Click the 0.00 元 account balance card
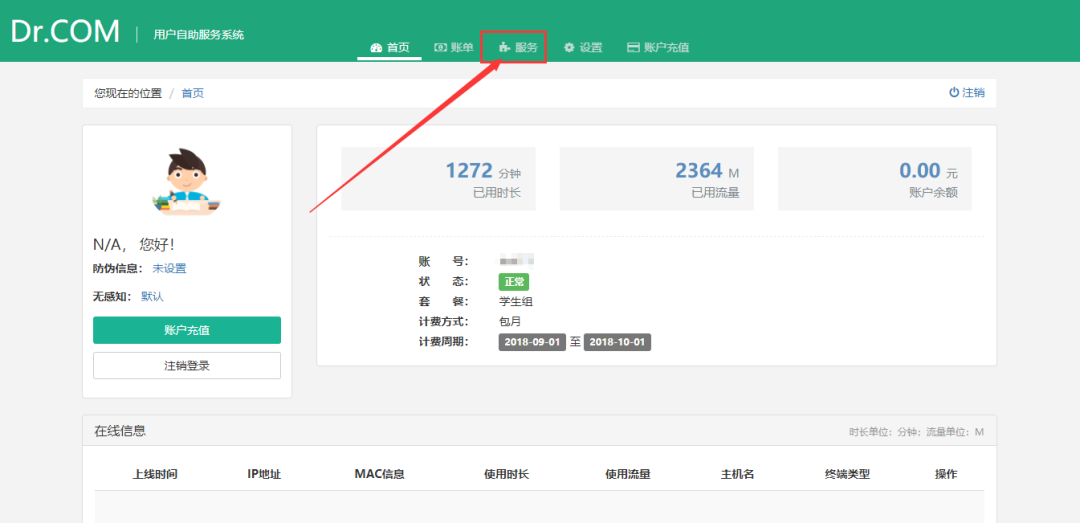This screenshot has width=1080, height=523. [874, 179]
